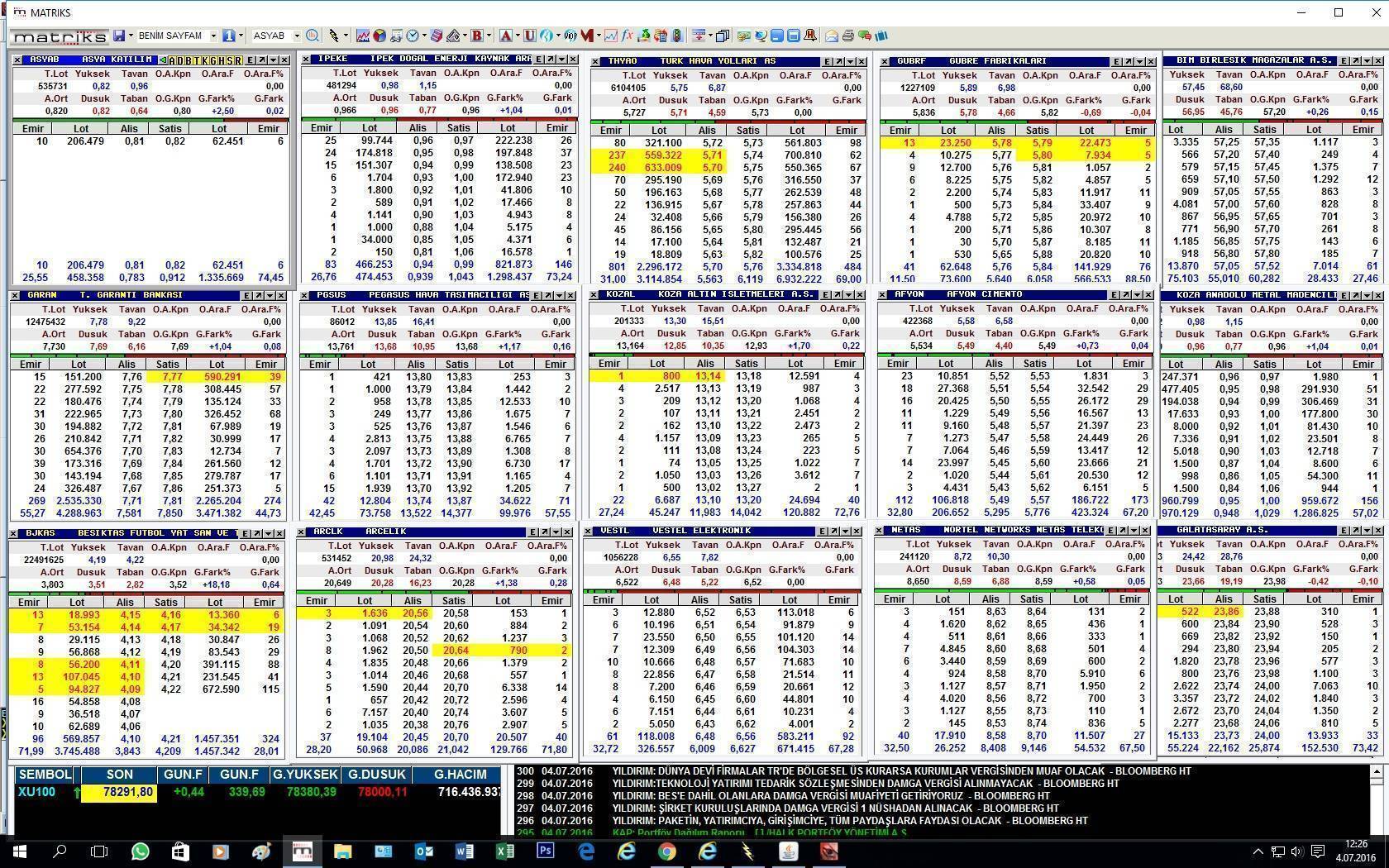Open the pie chart icon in toolbar
1389x868 pixels.
coord(379,36)
